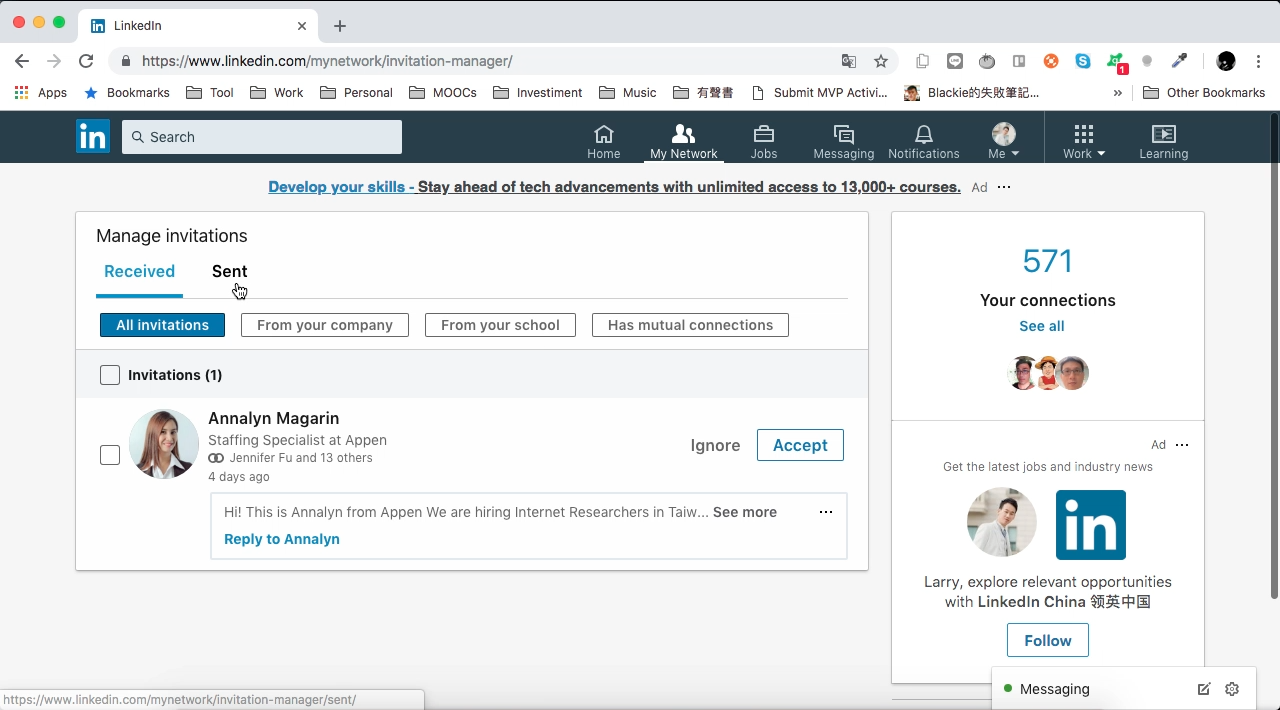Filter invitations From your school
Screen dimensions: 1280x710
500,325
